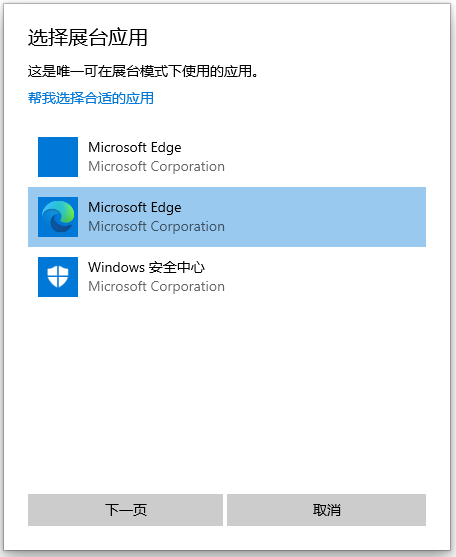Select the highlighted Microsoft Edge entry name

coord(135,207)
